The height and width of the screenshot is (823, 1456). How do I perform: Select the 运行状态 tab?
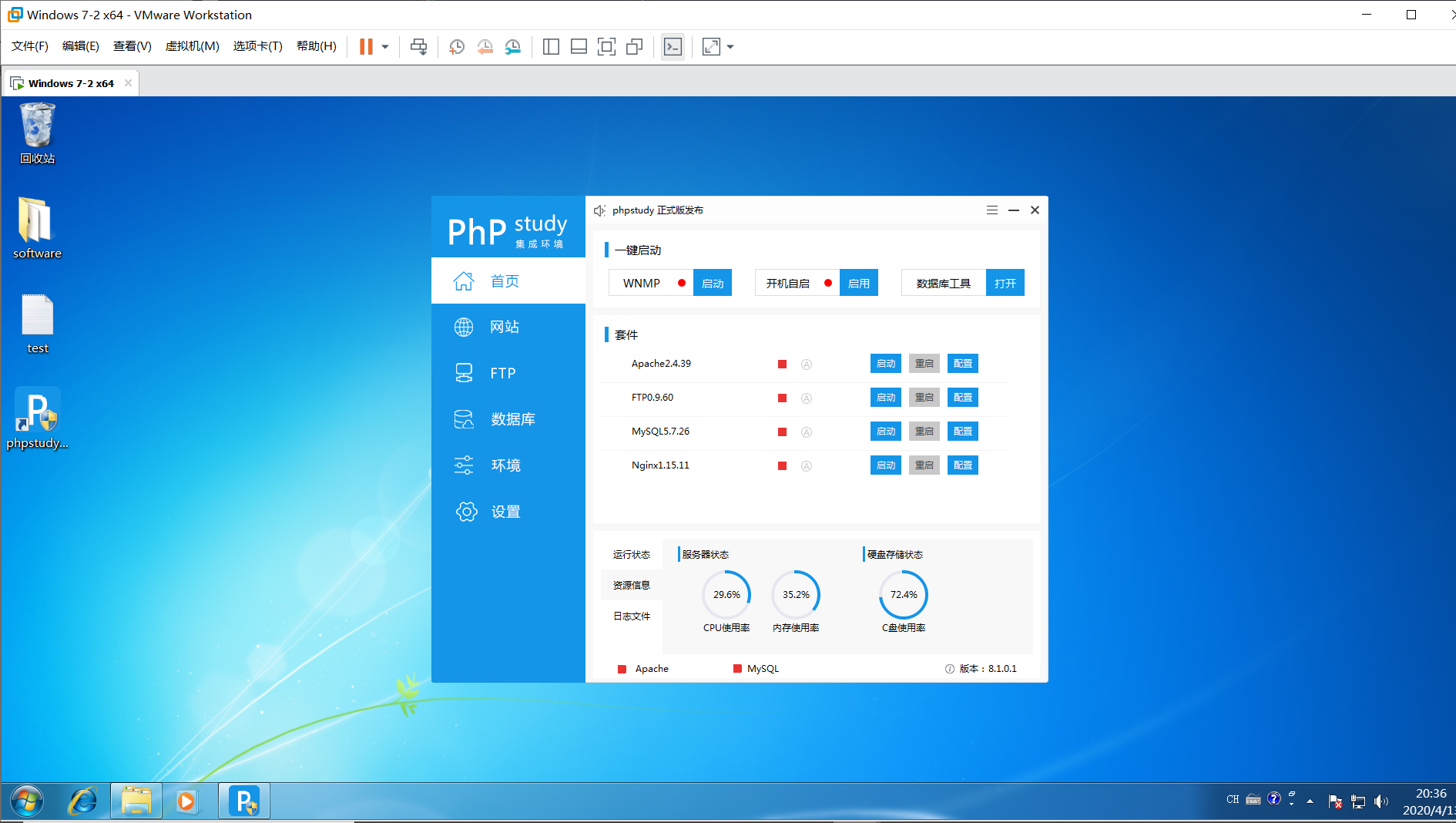[x=632, y=555]
